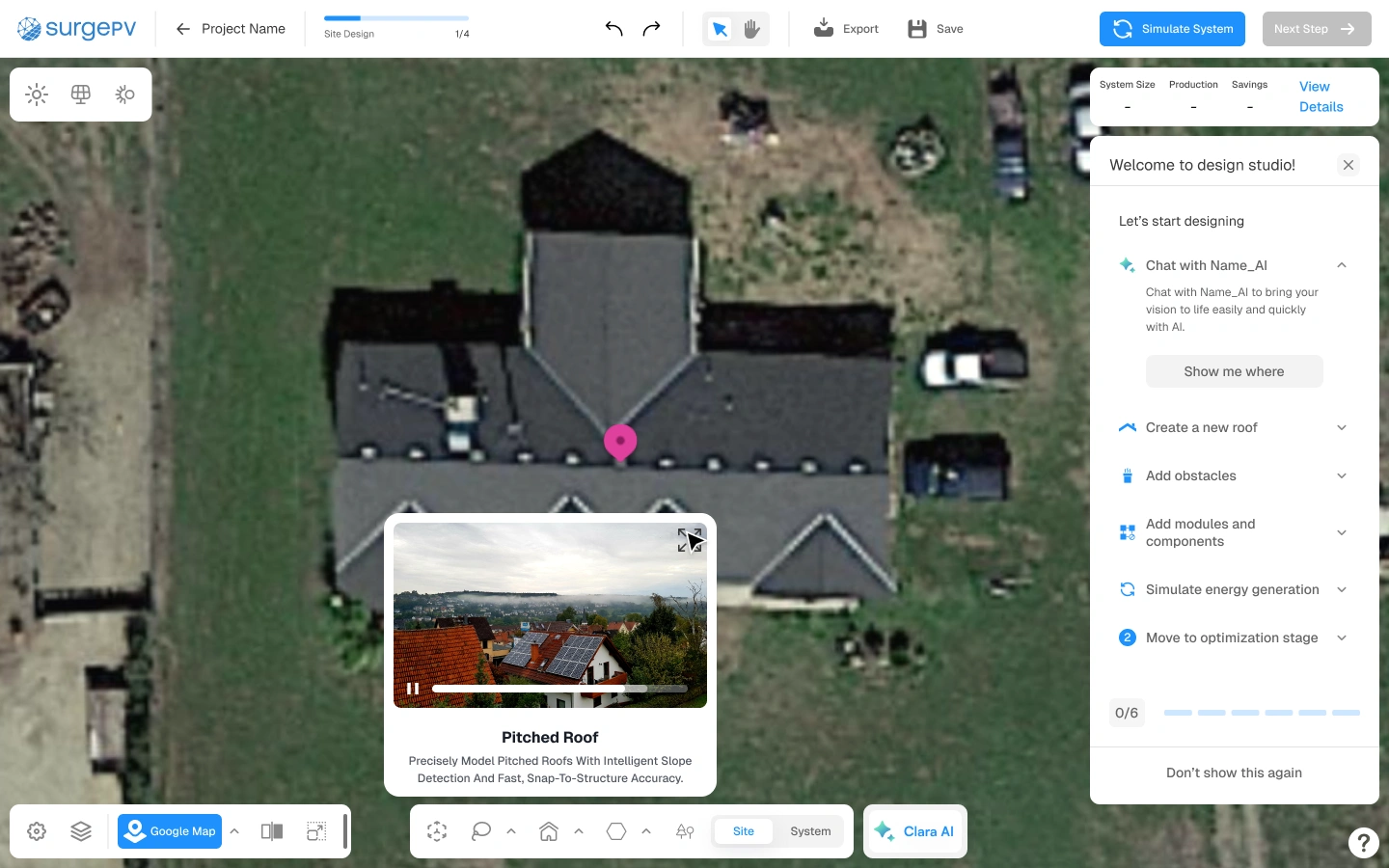Select the Site mode toggle
The width and height of the screenshot is (1389, 868).
coord(744,831)
